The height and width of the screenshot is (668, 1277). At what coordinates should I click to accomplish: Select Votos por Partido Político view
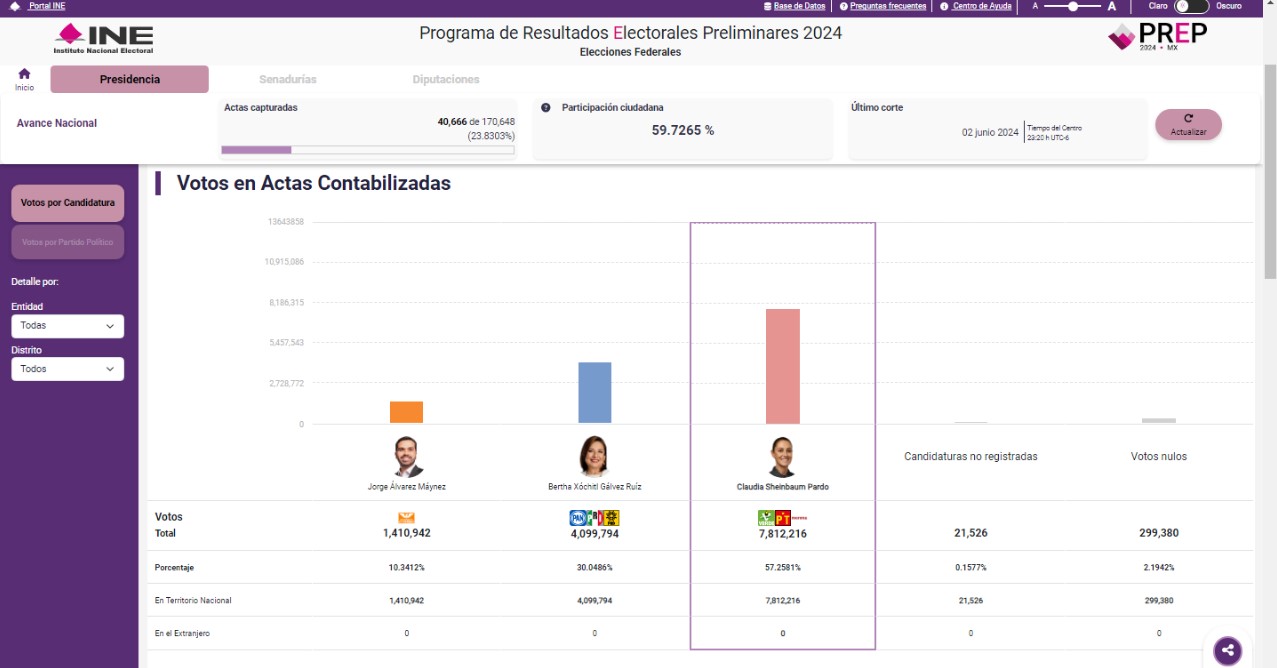tap(68, 242)
